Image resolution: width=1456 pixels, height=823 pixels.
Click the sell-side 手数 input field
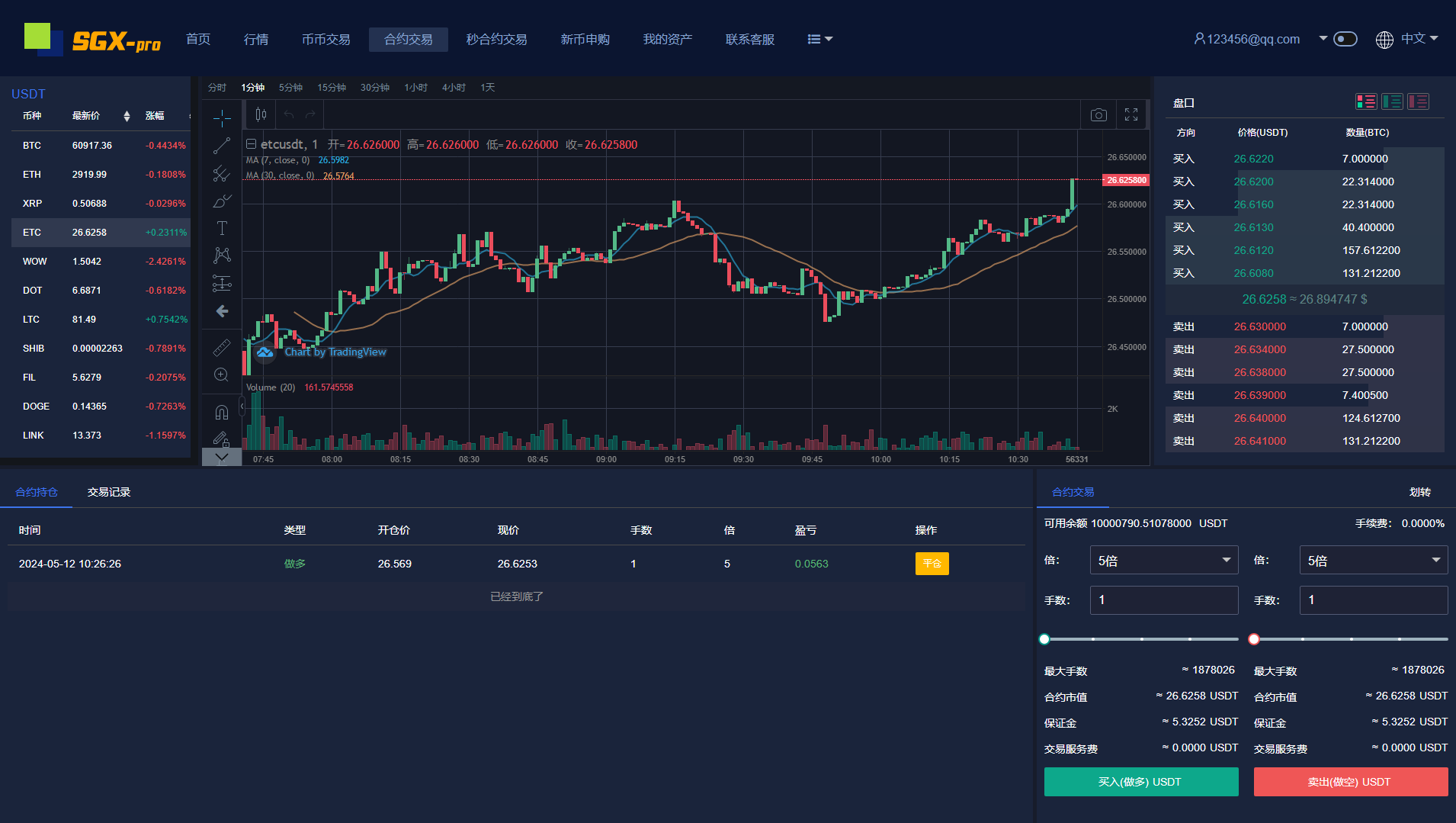(x=1374, y=600)
